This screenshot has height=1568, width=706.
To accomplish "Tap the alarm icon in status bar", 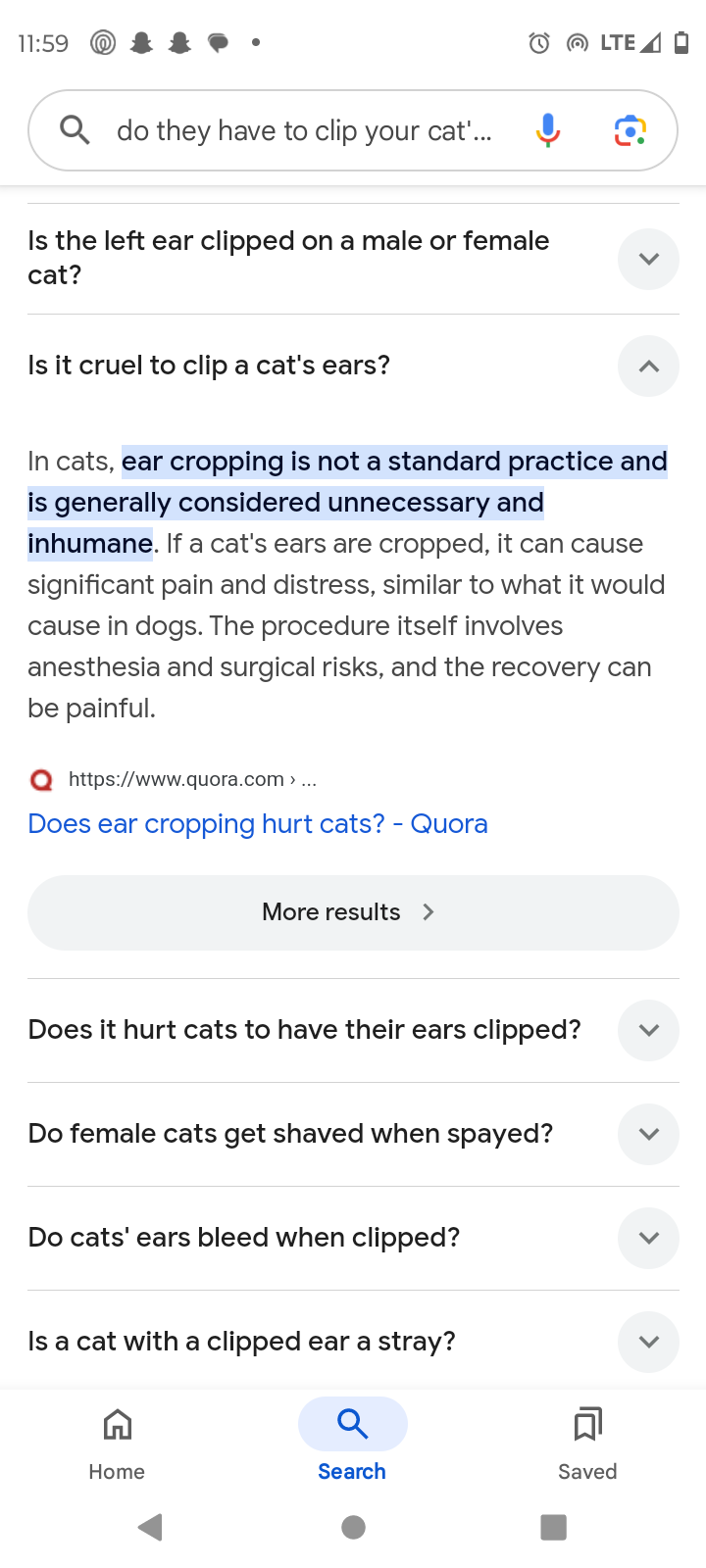I will (538, 43).
